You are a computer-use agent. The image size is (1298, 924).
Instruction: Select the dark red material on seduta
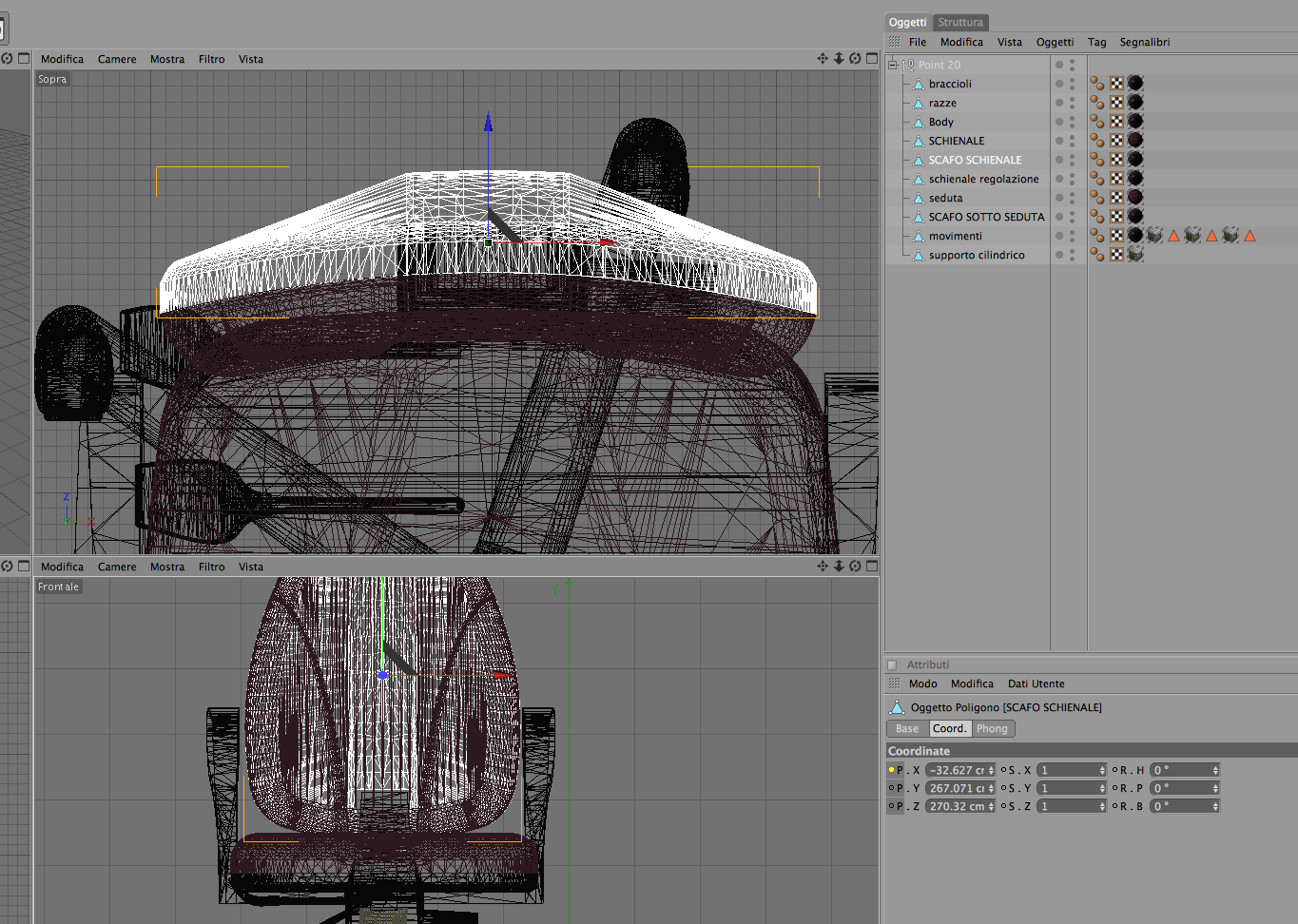(1135, 198)
